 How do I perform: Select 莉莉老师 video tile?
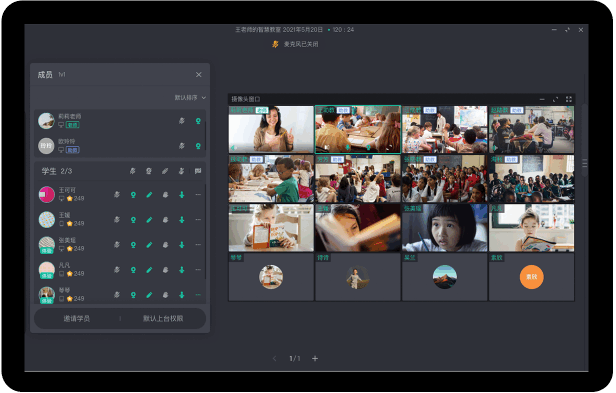click(x=271, y=129)
